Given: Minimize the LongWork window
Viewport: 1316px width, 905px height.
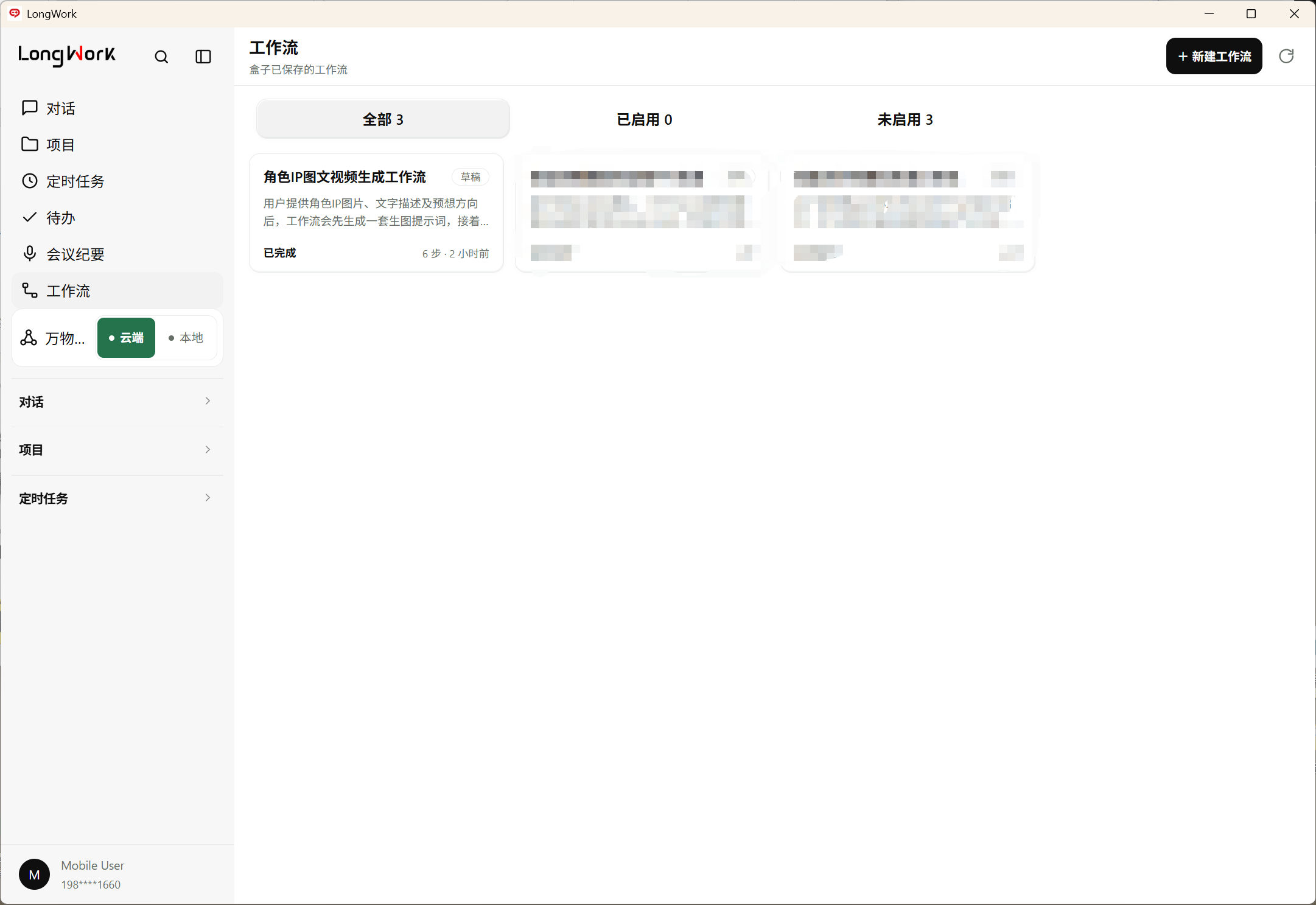Looking at the screenshot, I should (1209, 13).
